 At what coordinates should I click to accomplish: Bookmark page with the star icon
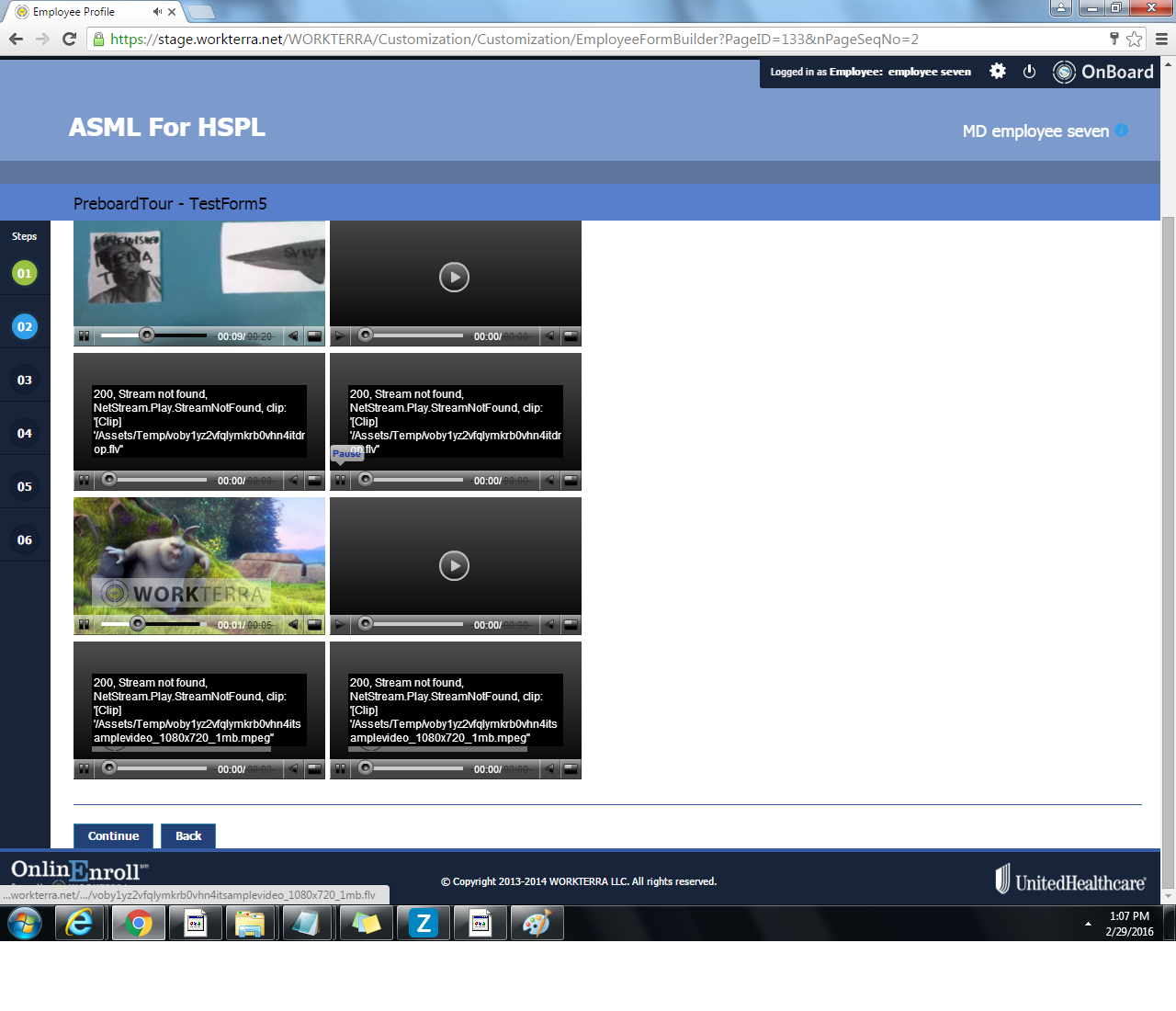[x=1135, y=39]
